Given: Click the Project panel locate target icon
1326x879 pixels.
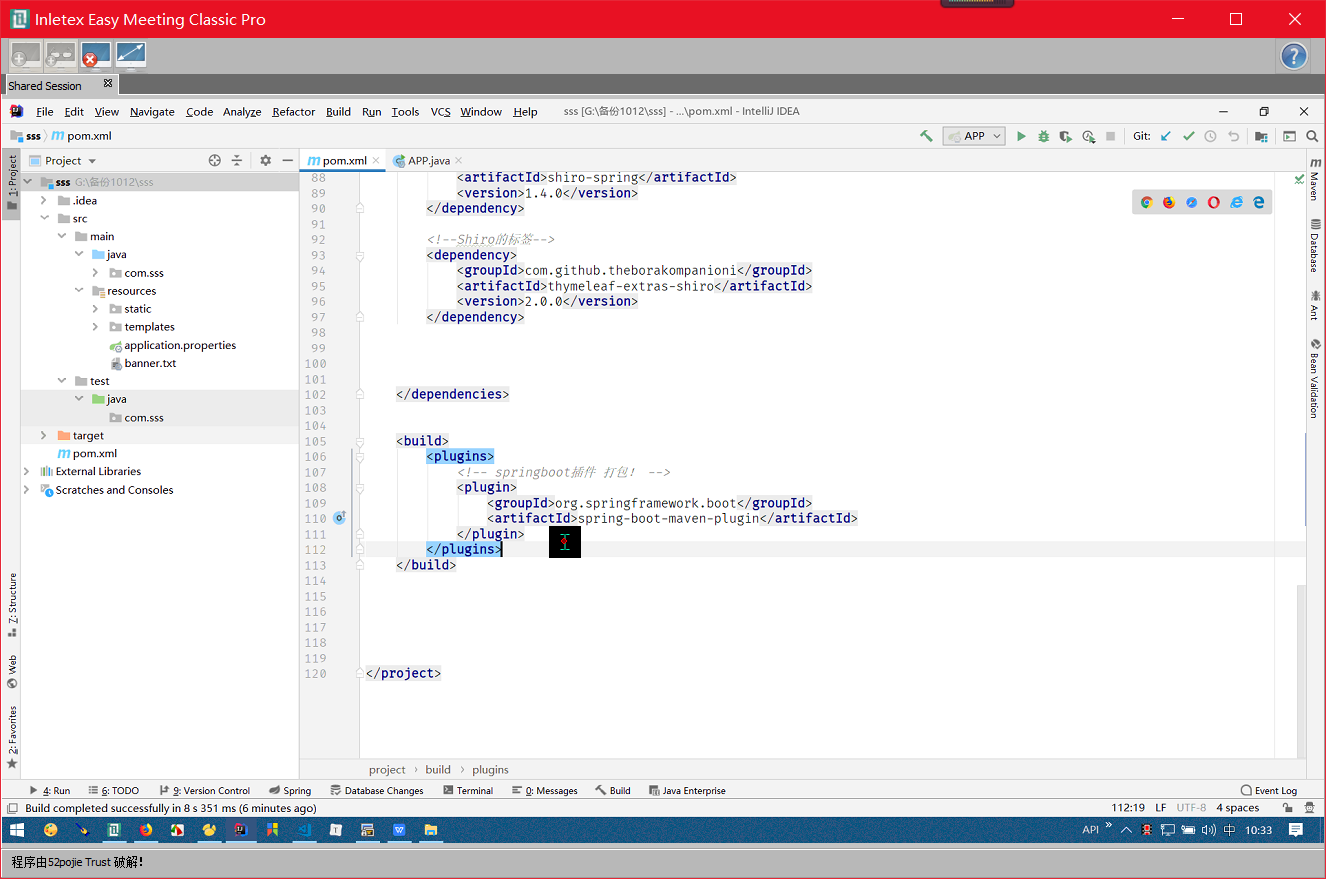Looking at the screenshot, I should (x=214, y=160).
